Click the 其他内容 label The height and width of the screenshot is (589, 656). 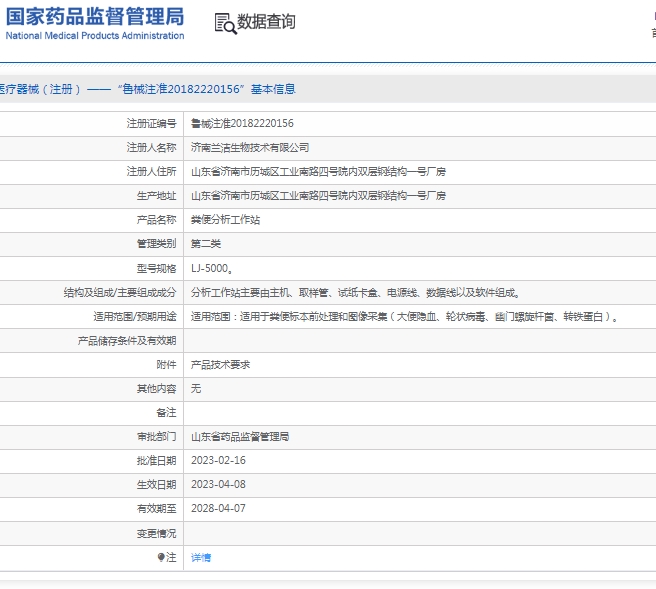pyautogui.click(x=156, y=389)
